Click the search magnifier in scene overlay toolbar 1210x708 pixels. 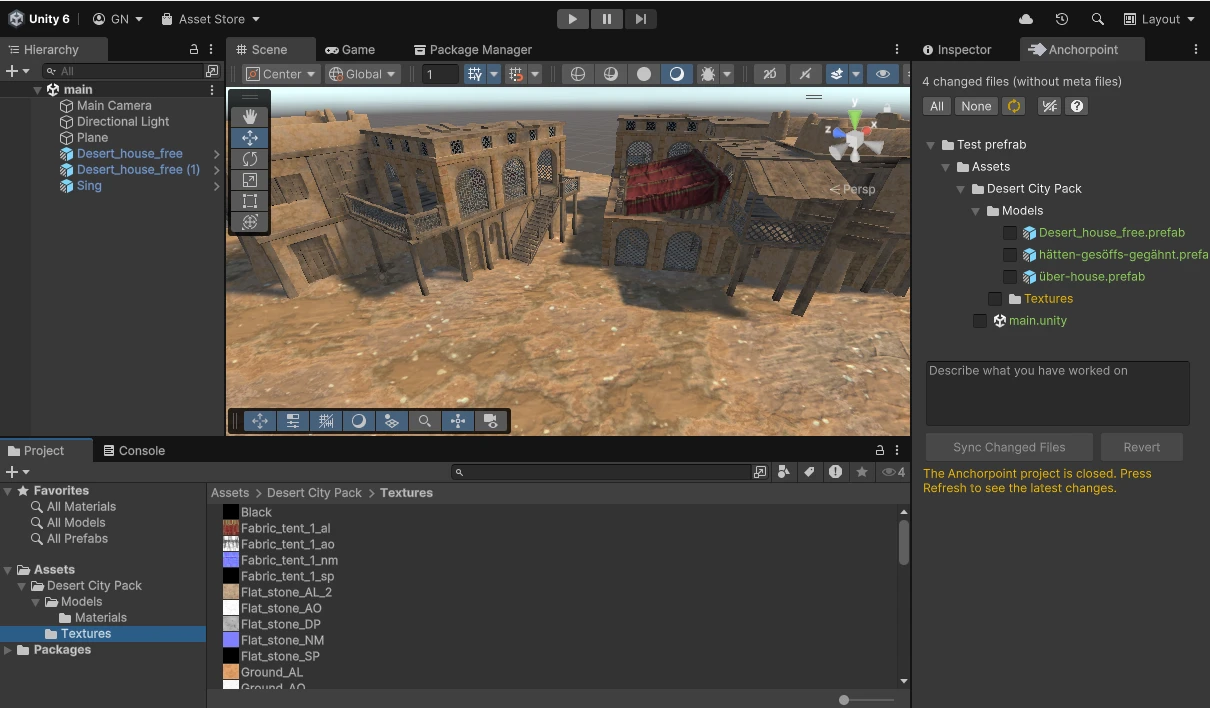[425, 421]
